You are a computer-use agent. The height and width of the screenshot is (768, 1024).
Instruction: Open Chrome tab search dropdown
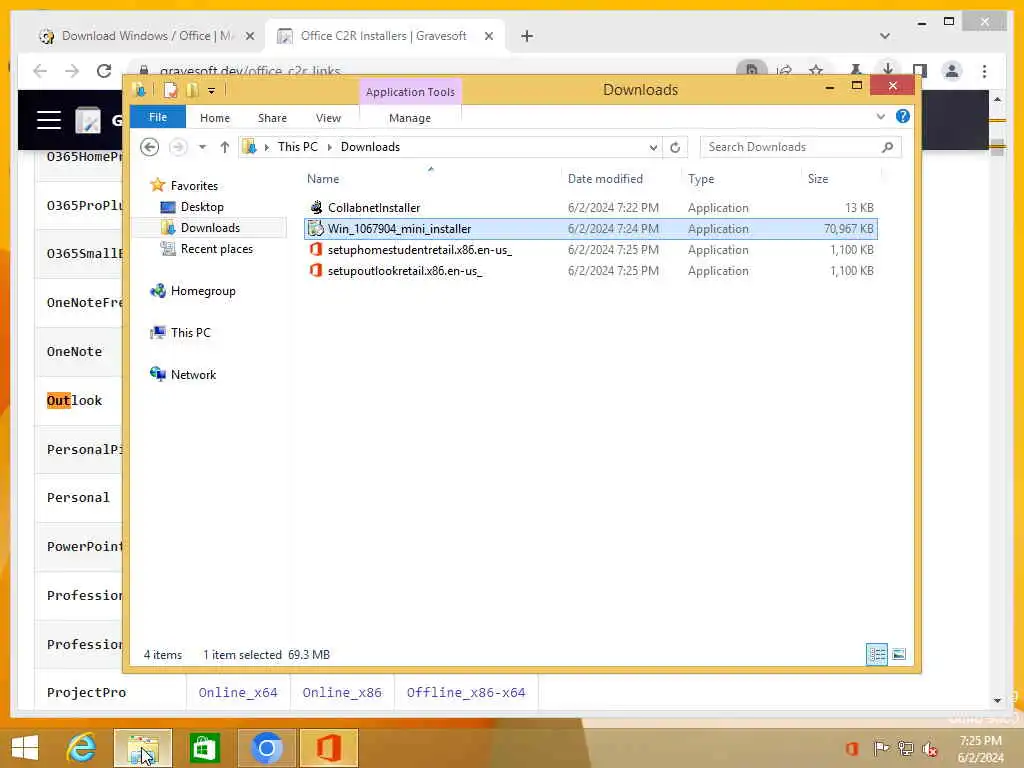click(885, 36)
